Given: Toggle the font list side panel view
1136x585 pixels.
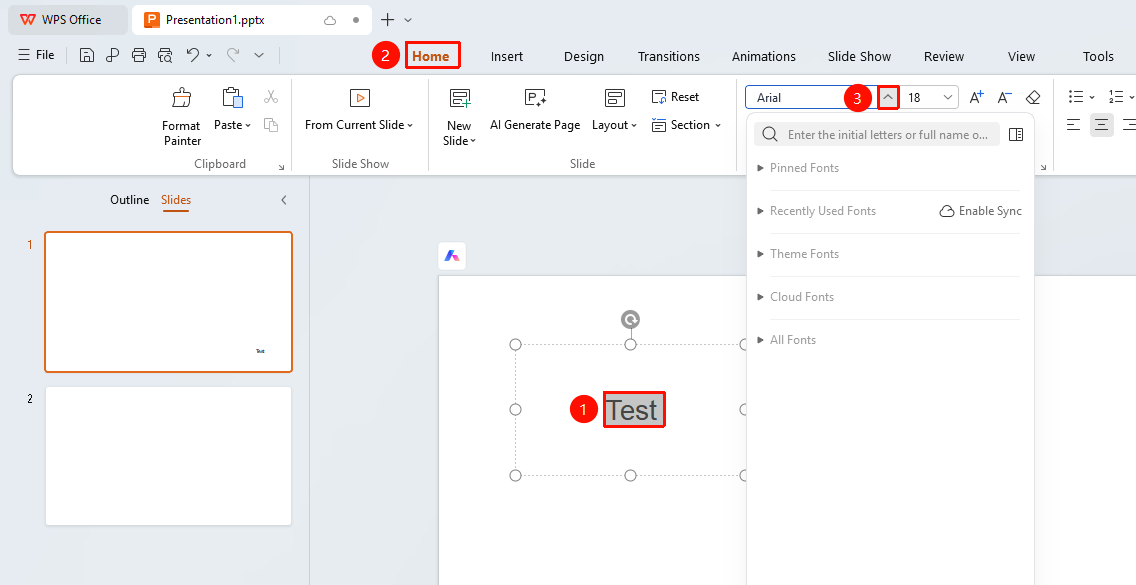Looking at the screenshot, I should click(x=1016, y=135).
